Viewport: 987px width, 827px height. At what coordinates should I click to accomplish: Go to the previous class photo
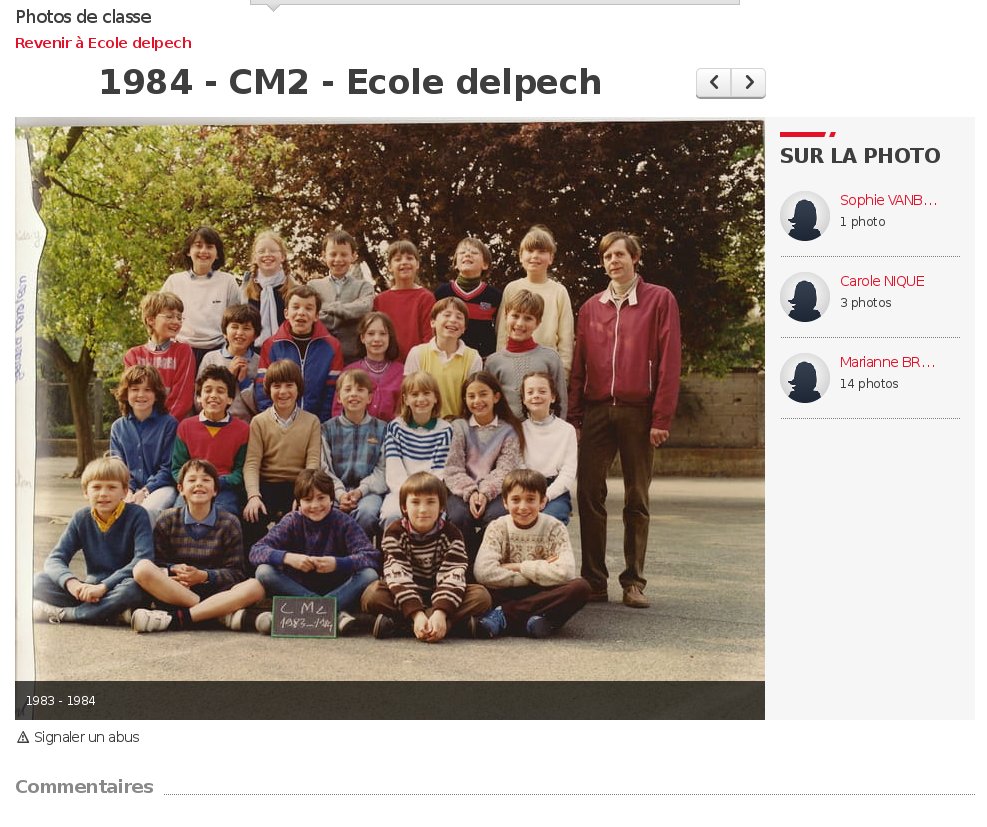(714, 82)
